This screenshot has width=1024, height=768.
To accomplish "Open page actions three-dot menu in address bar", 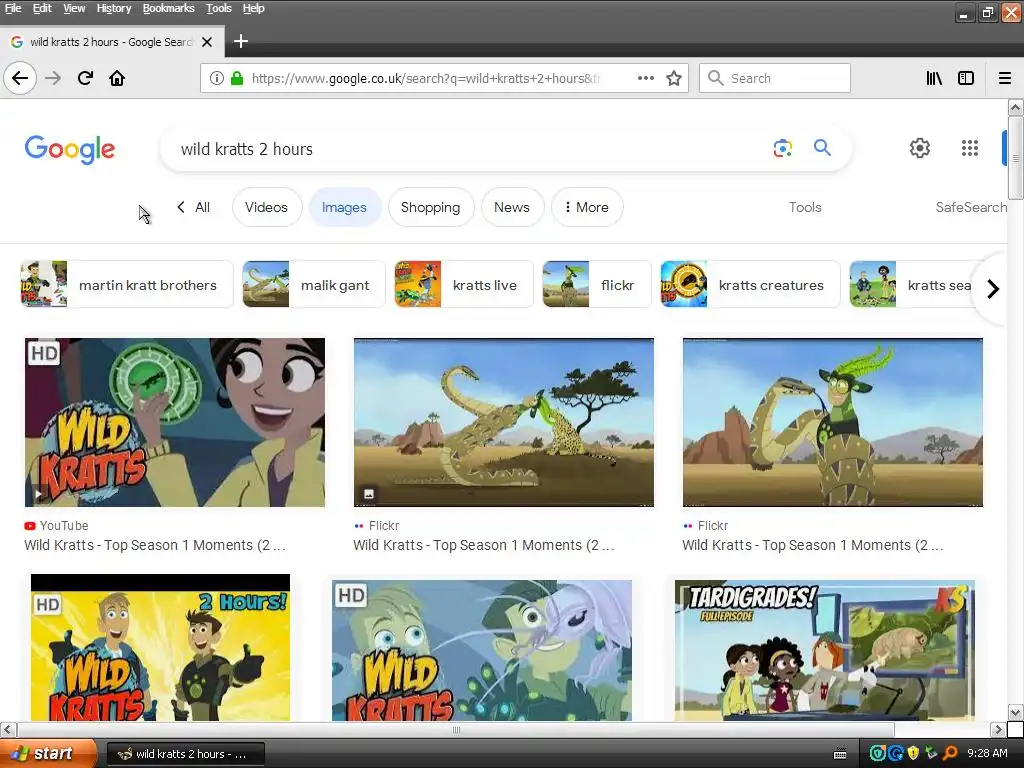I will (646, 78).
